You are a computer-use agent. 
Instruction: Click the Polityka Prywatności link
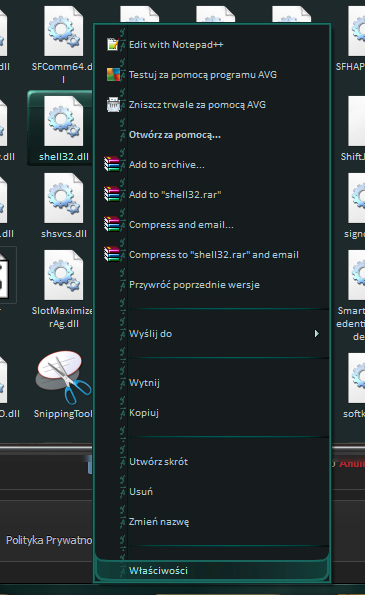tap(49, 540)
